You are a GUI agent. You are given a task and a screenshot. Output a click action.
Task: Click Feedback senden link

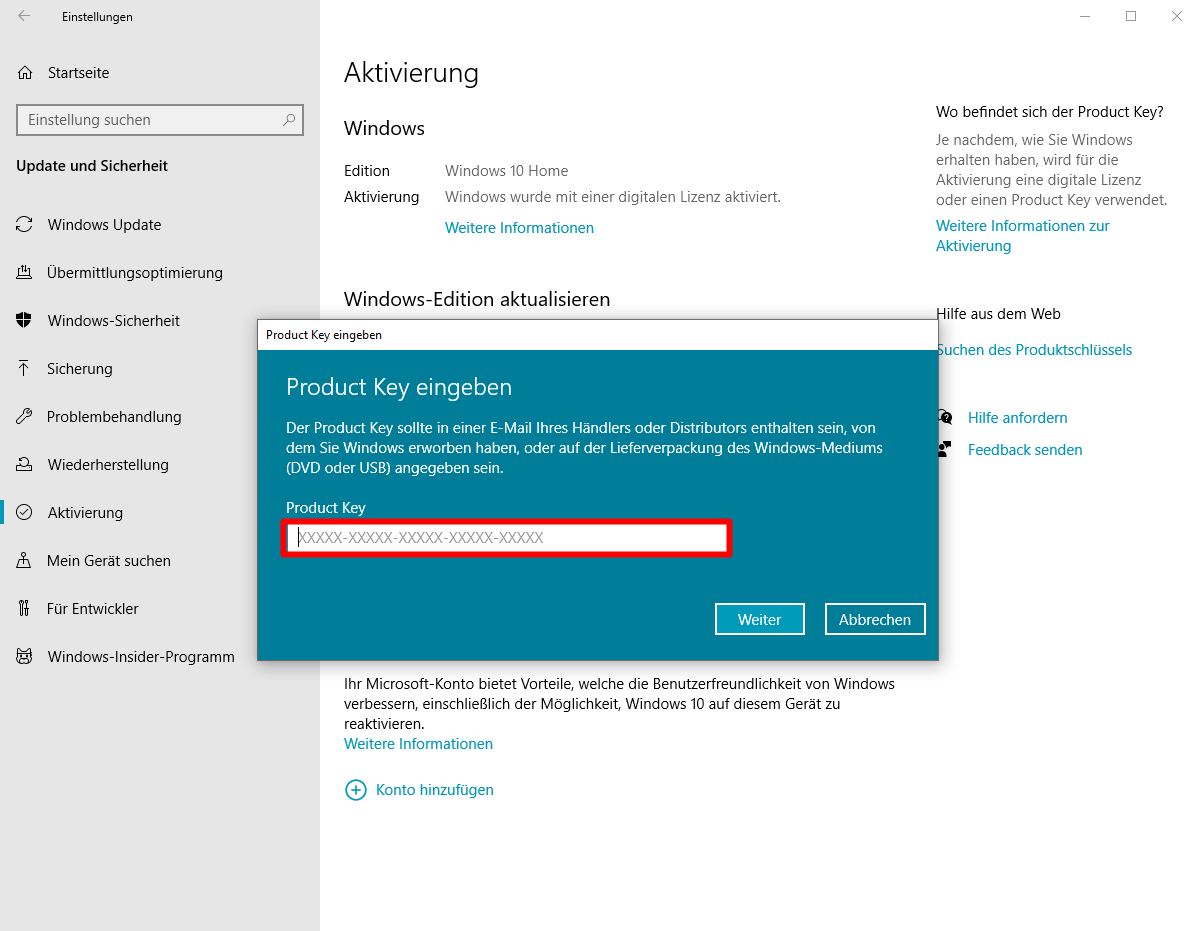1025,450
